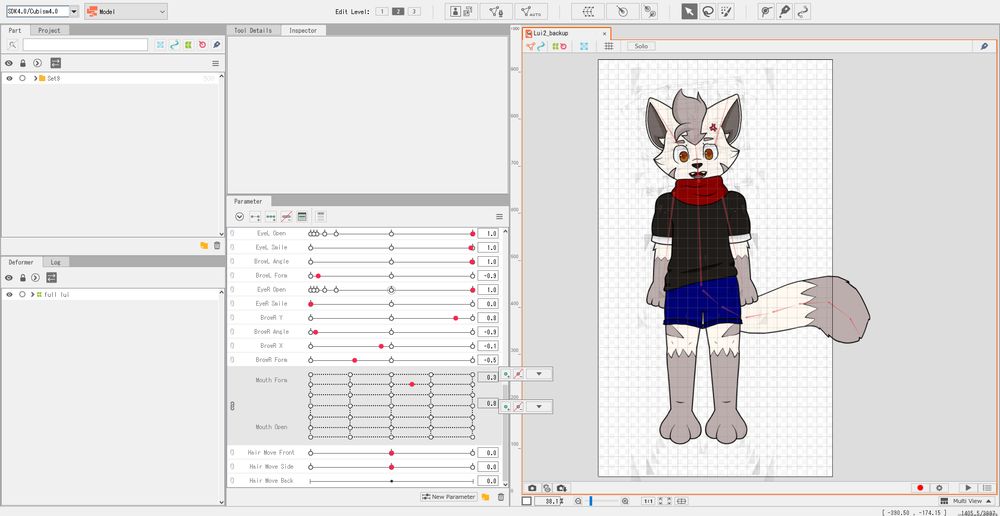Toggle the Solo button in canvas toolbar

pyautogui.click(x=641, y=46)
